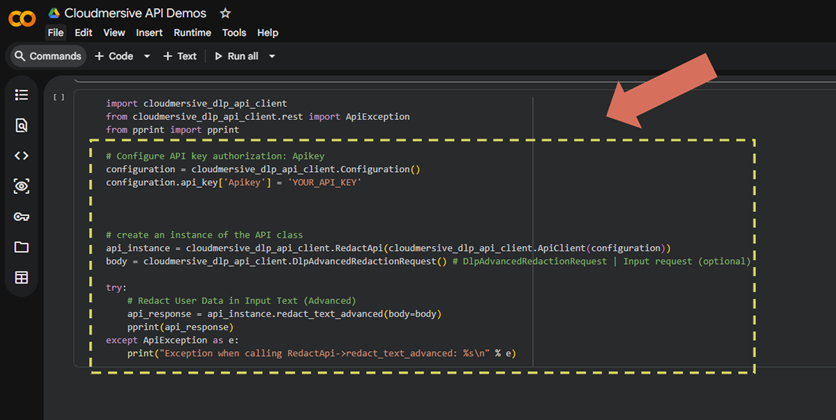Screen dimensions: 836x420
Task: Open the Help menu
Action: (268, 33)
